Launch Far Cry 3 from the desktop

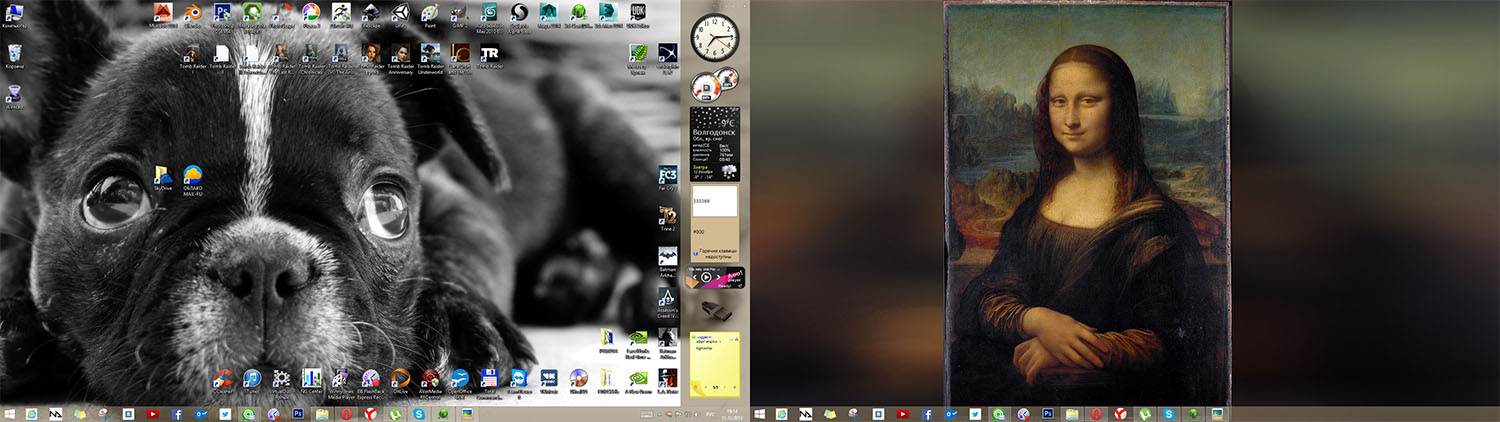(668, 178)
